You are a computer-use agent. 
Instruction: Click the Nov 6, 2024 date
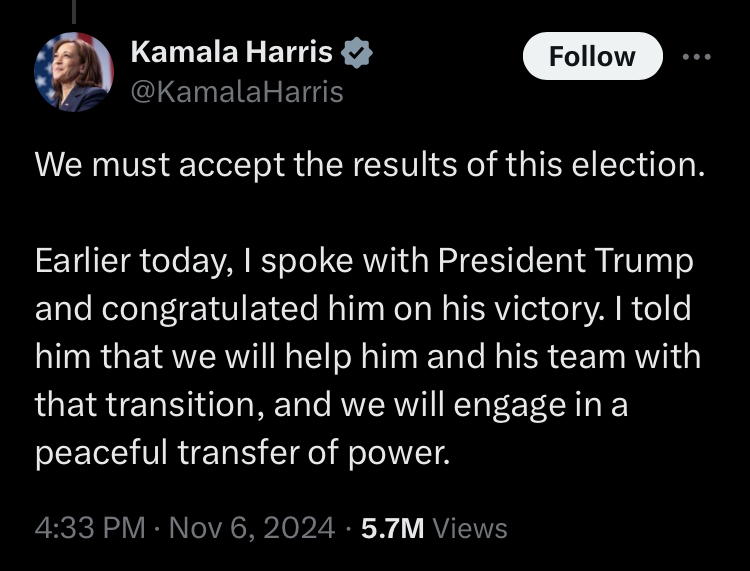(x=251, y=528)
